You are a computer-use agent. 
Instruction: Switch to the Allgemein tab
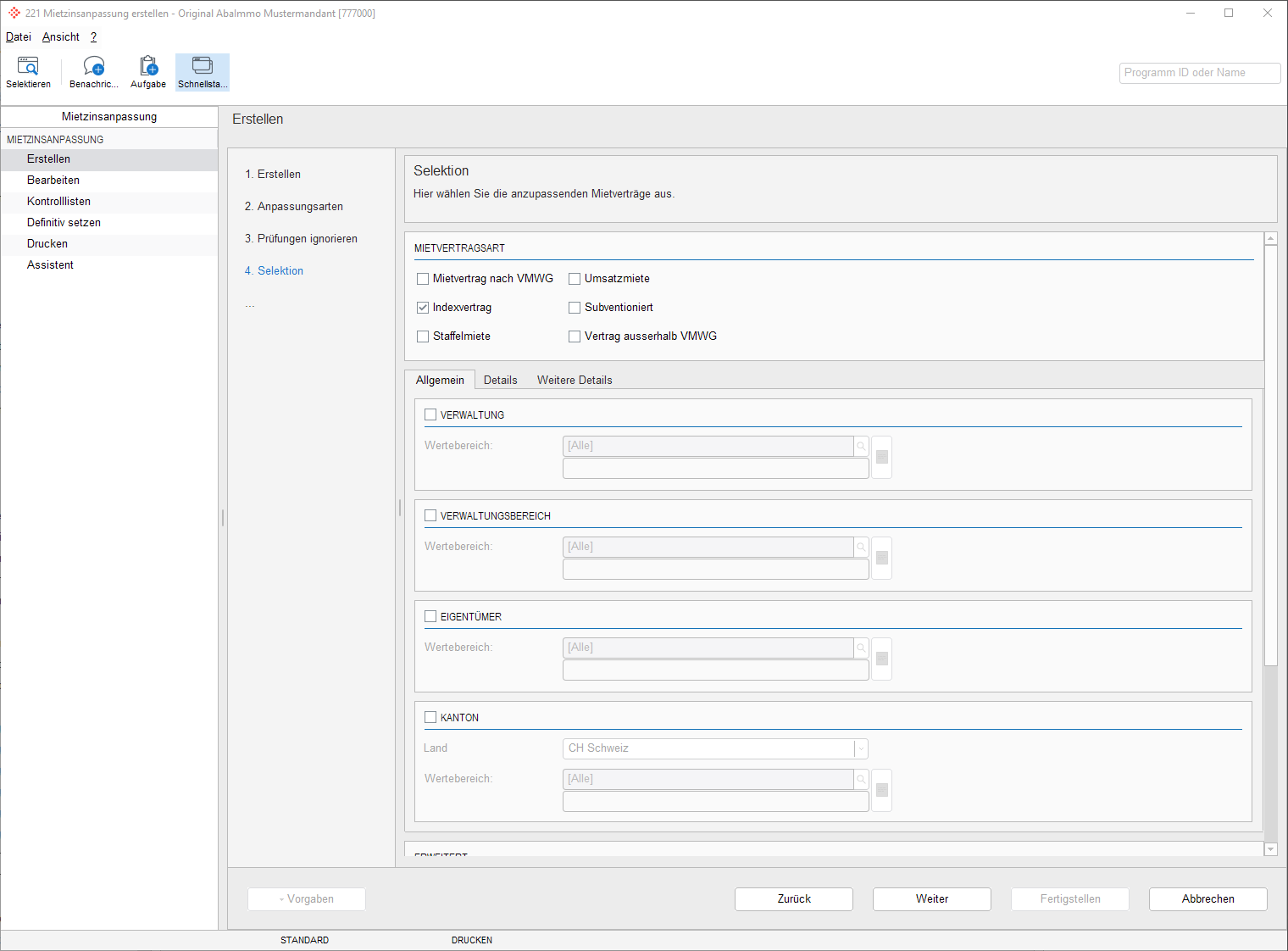[440, 380]
